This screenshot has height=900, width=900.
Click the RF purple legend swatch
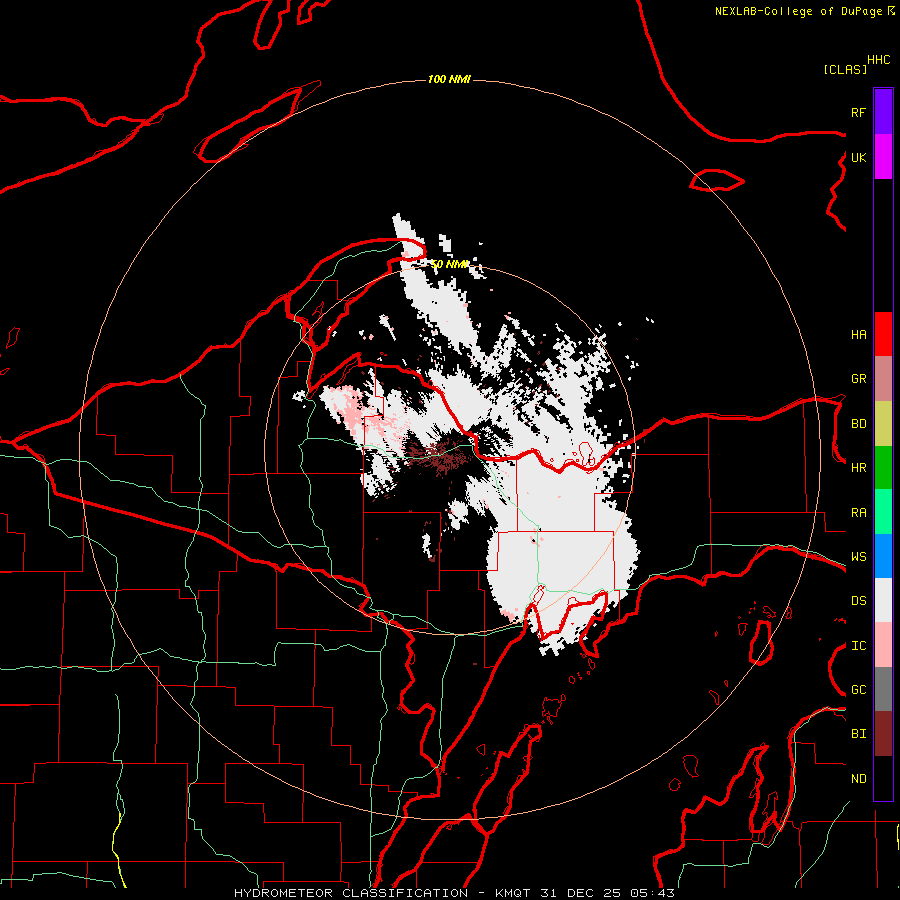(883, 112)
